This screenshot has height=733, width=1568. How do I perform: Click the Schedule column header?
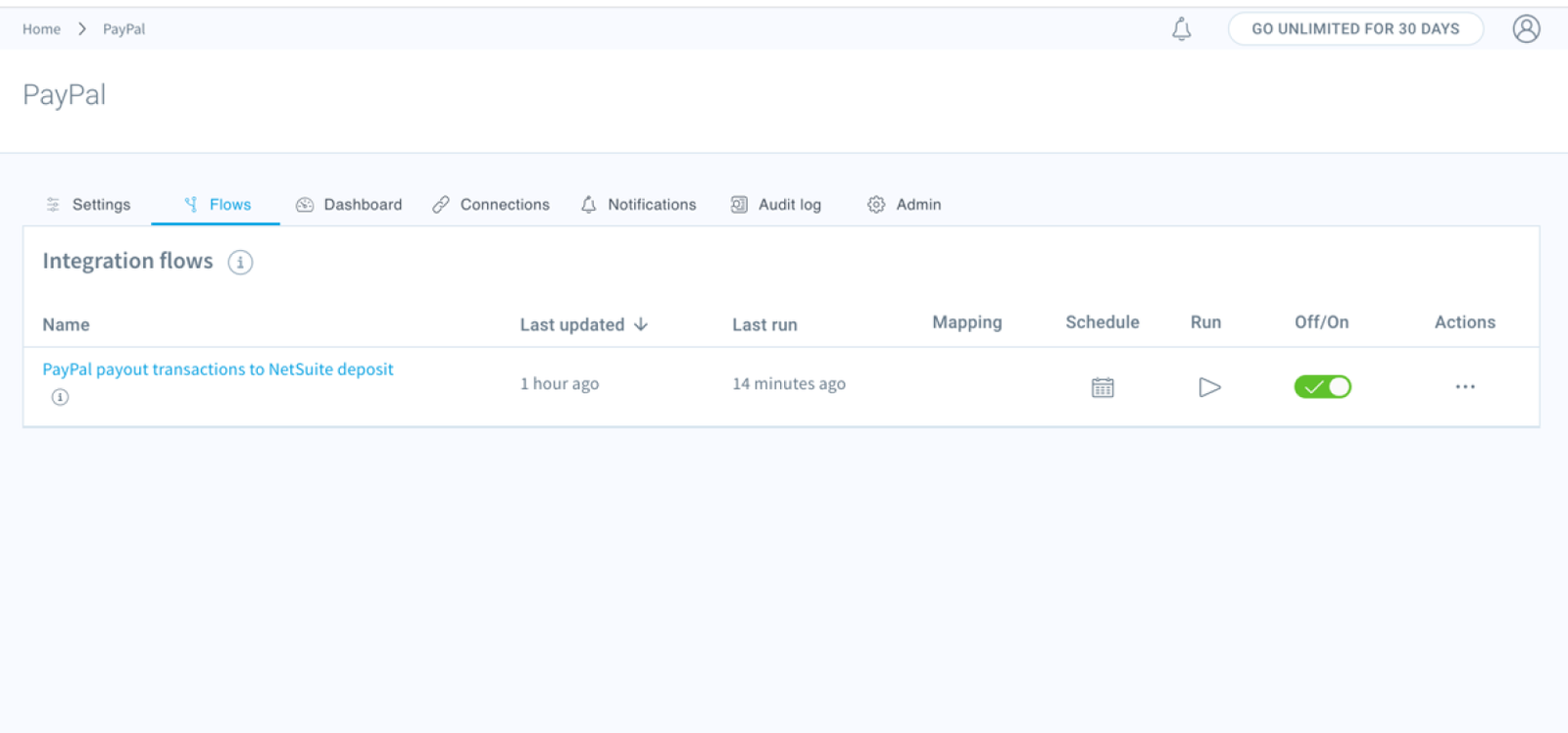[1102, 322]
